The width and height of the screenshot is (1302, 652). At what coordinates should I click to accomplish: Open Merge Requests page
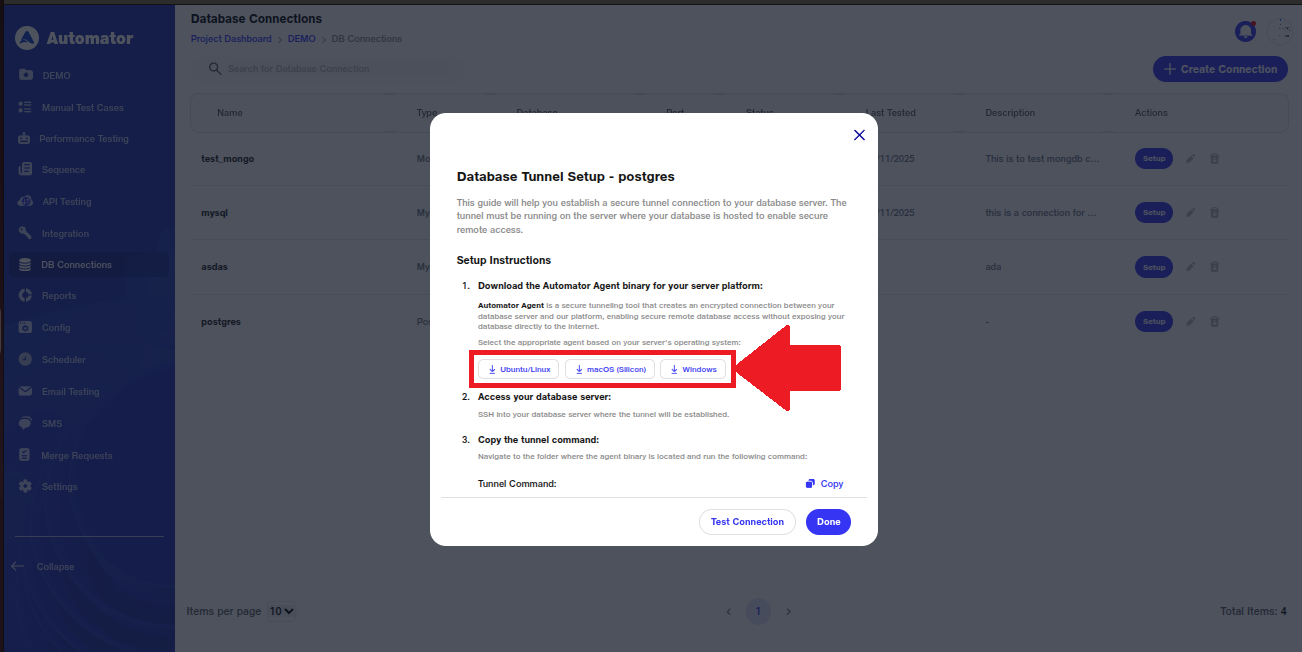(x=76, y=456)
